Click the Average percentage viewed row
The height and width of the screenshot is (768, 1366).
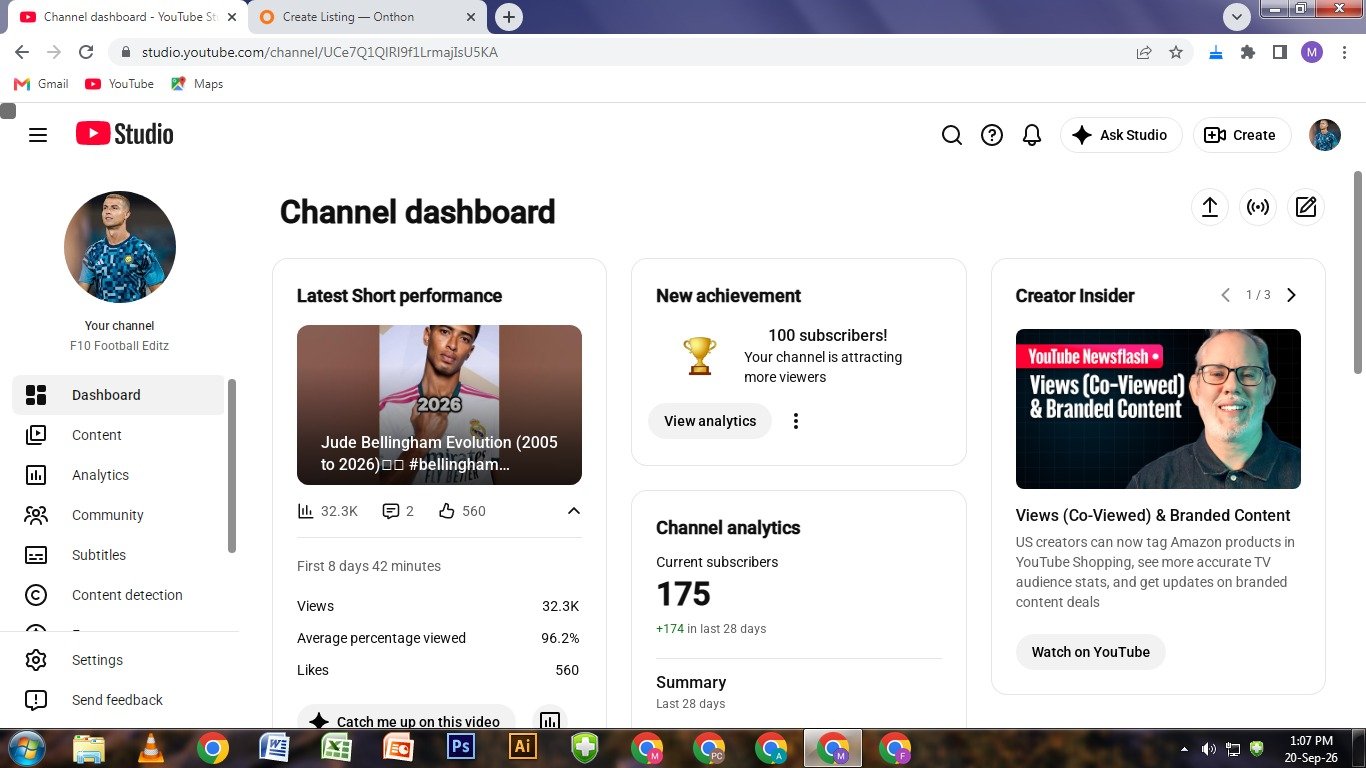click(438, 638)
